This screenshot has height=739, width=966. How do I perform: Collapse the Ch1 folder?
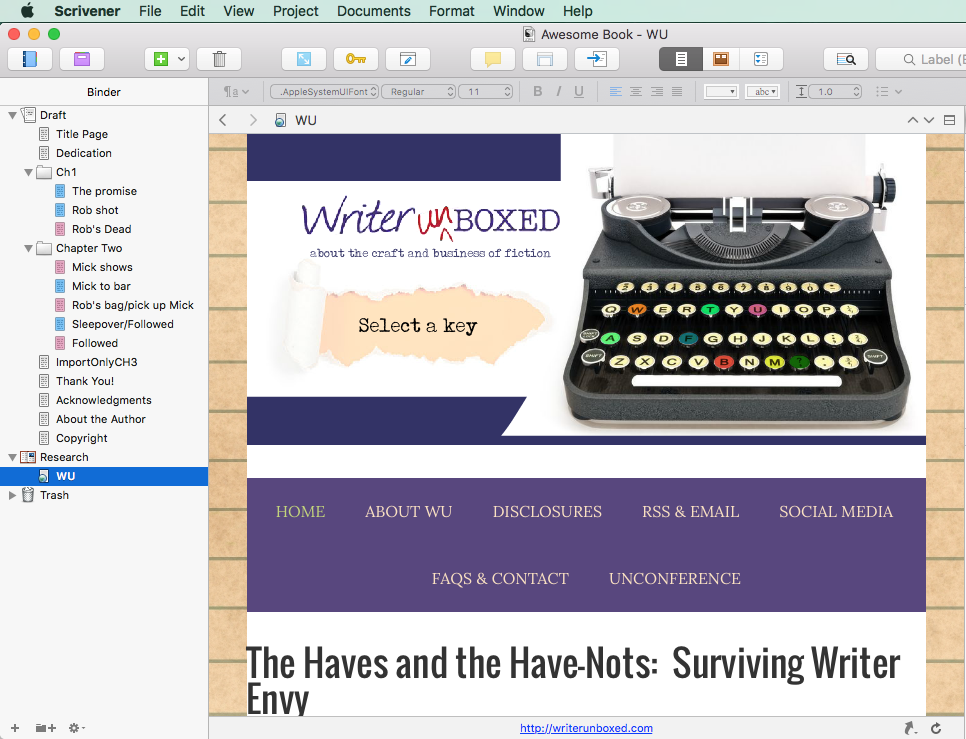(x=28, y=172)
